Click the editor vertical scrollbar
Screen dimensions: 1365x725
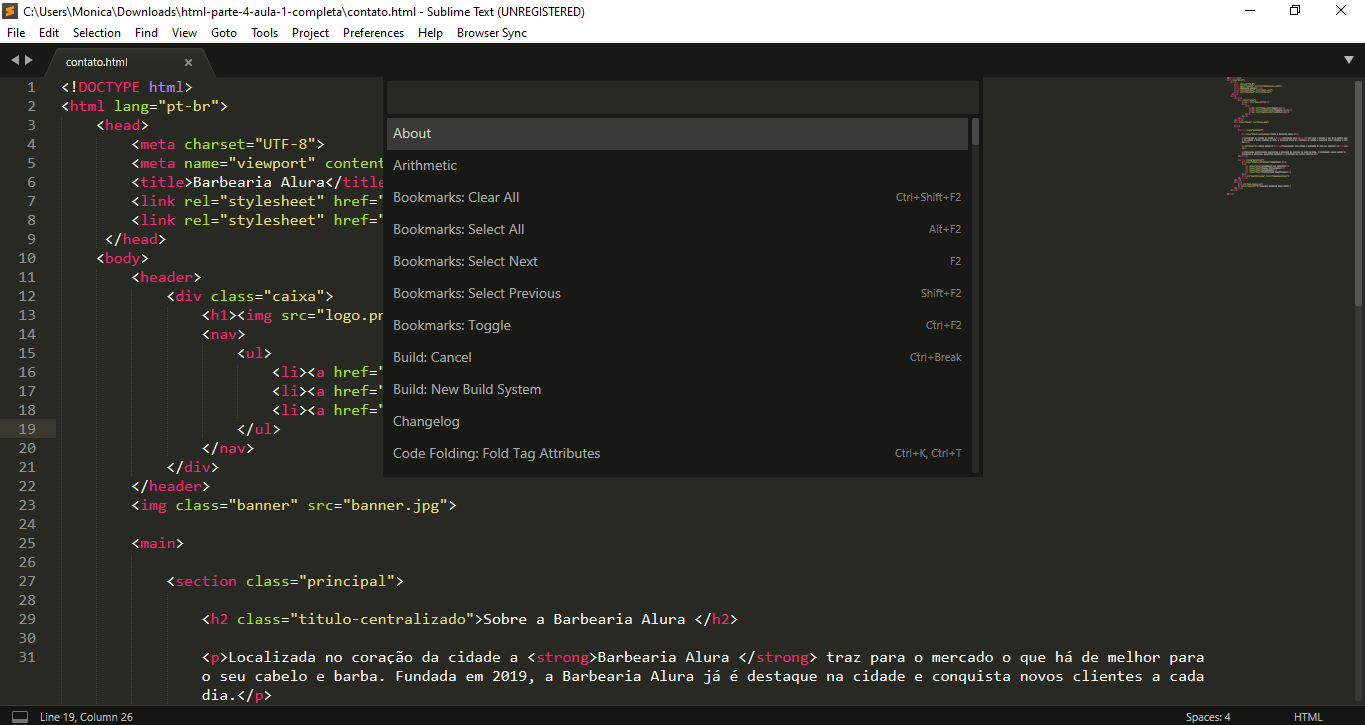point(1358,190)
